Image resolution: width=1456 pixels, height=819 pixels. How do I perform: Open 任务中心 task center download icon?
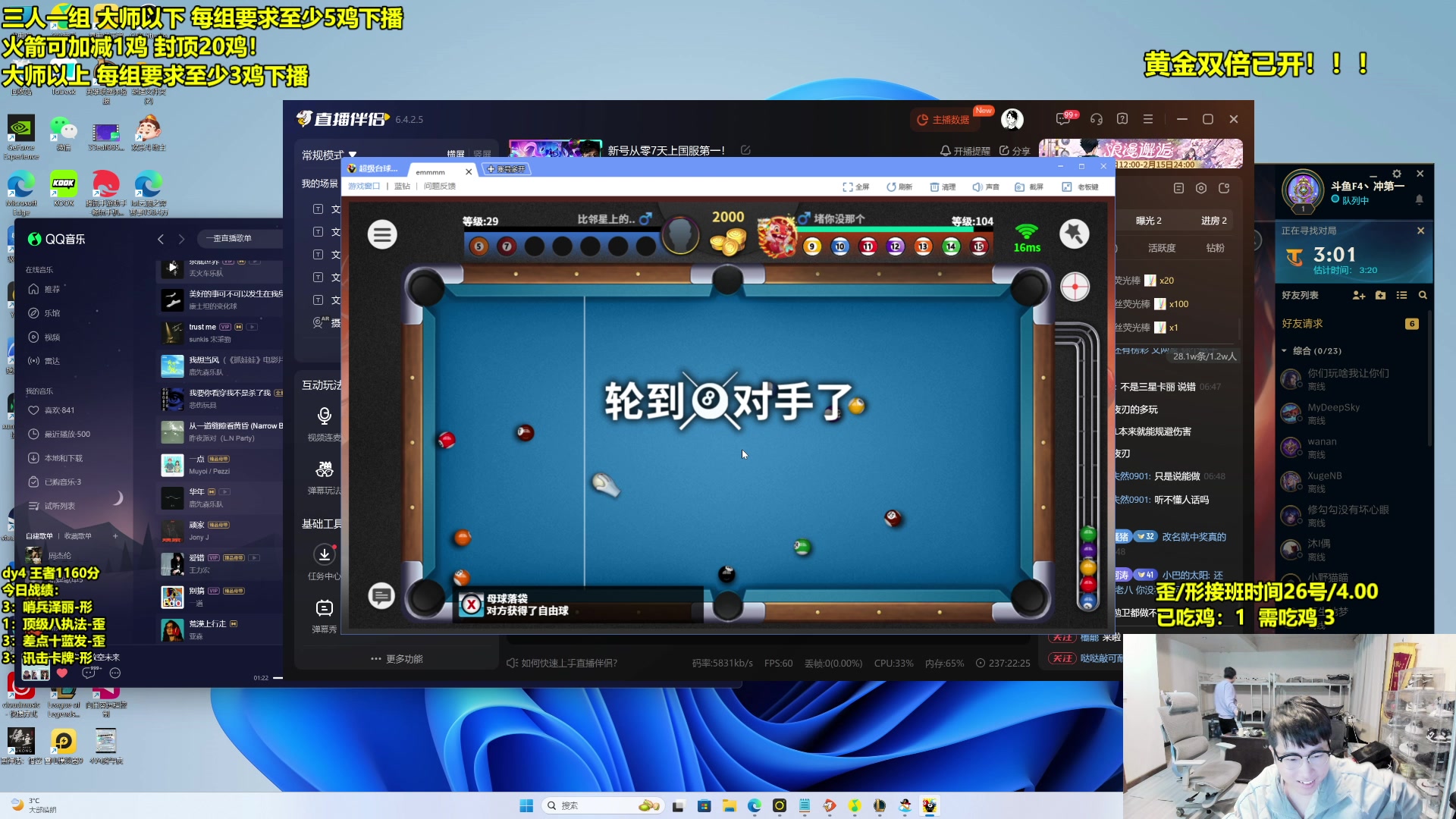pos(325,554)
